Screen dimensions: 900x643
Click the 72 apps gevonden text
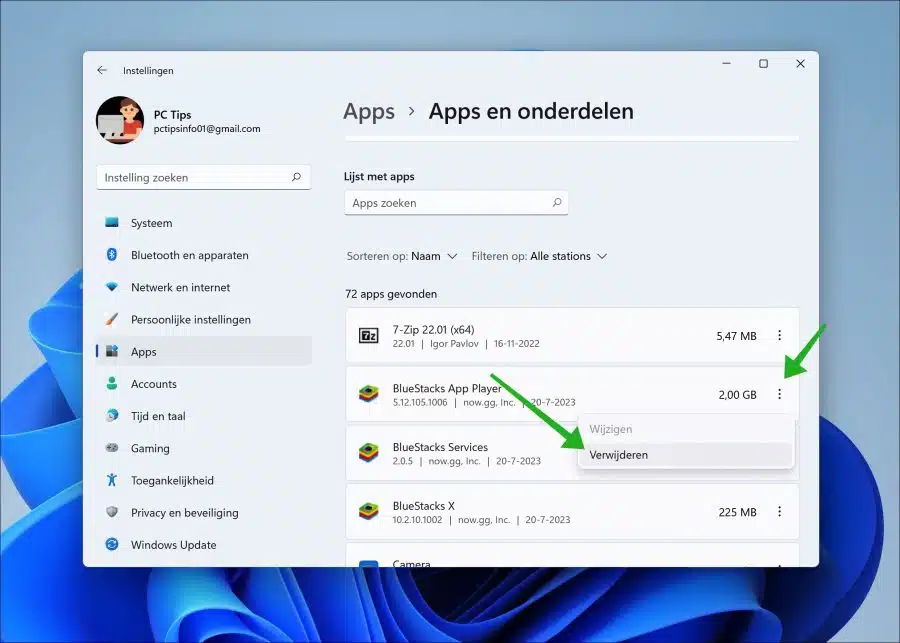[391, 294]
